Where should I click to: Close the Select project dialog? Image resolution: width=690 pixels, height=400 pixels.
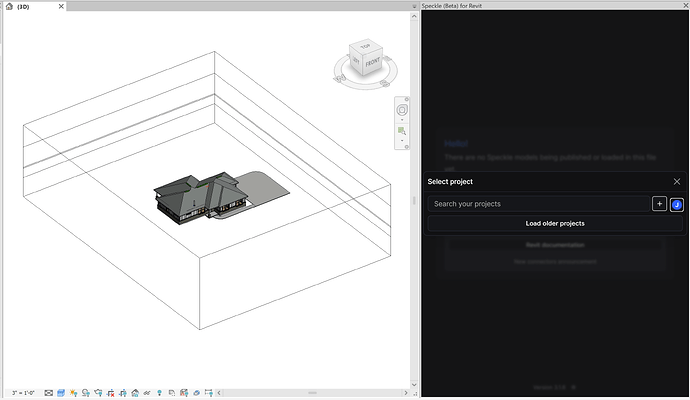[677, 181]
